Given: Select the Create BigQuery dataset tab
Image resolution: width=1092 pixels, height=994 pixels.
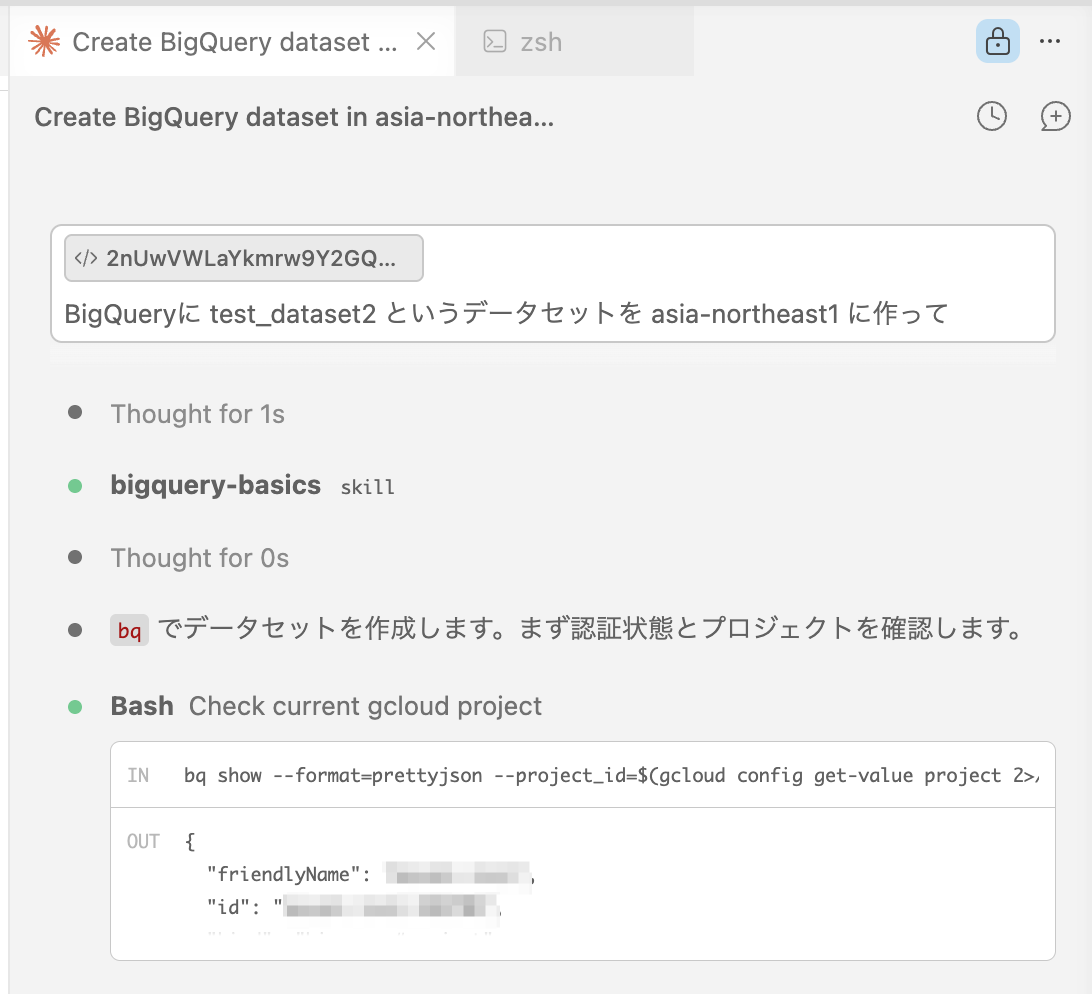Looking at the screenshot, I should click(x=233, y=42).
